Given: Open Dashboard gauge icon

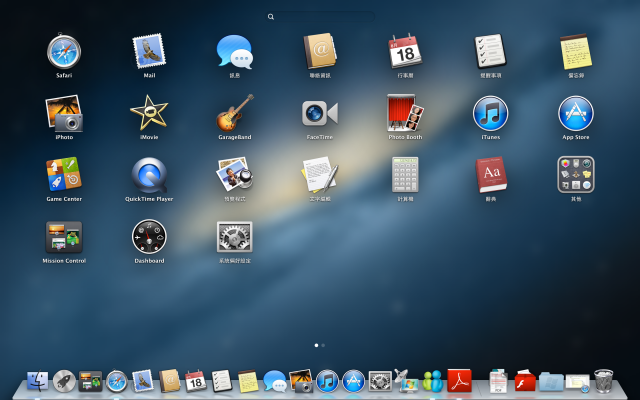Looking at the screenshot, I should 149,237.
